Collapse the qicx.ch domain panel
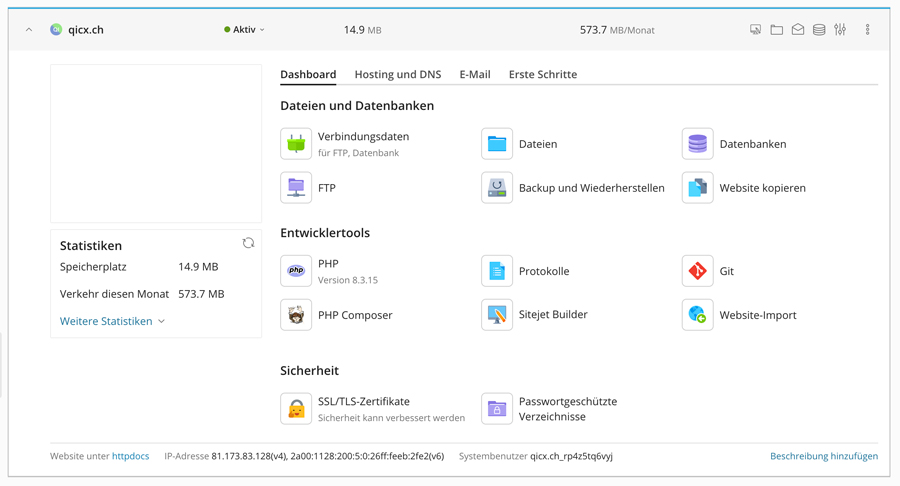The image size is (900, 486). tap(29, 30)
